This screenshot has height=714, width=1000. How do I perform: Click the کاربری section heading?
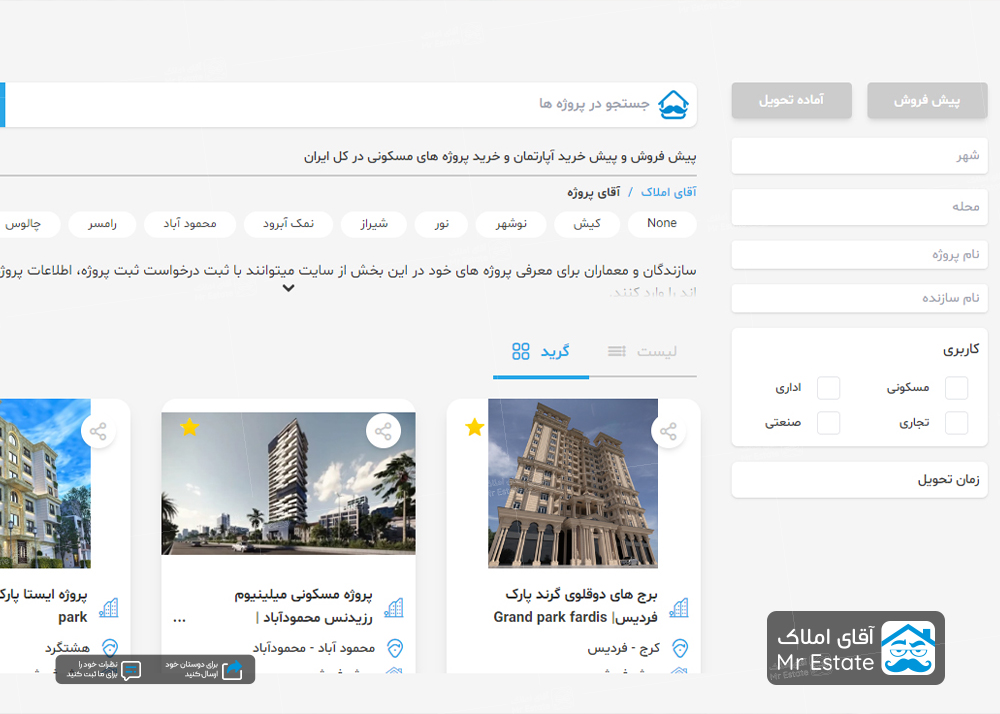pos(961,349)
